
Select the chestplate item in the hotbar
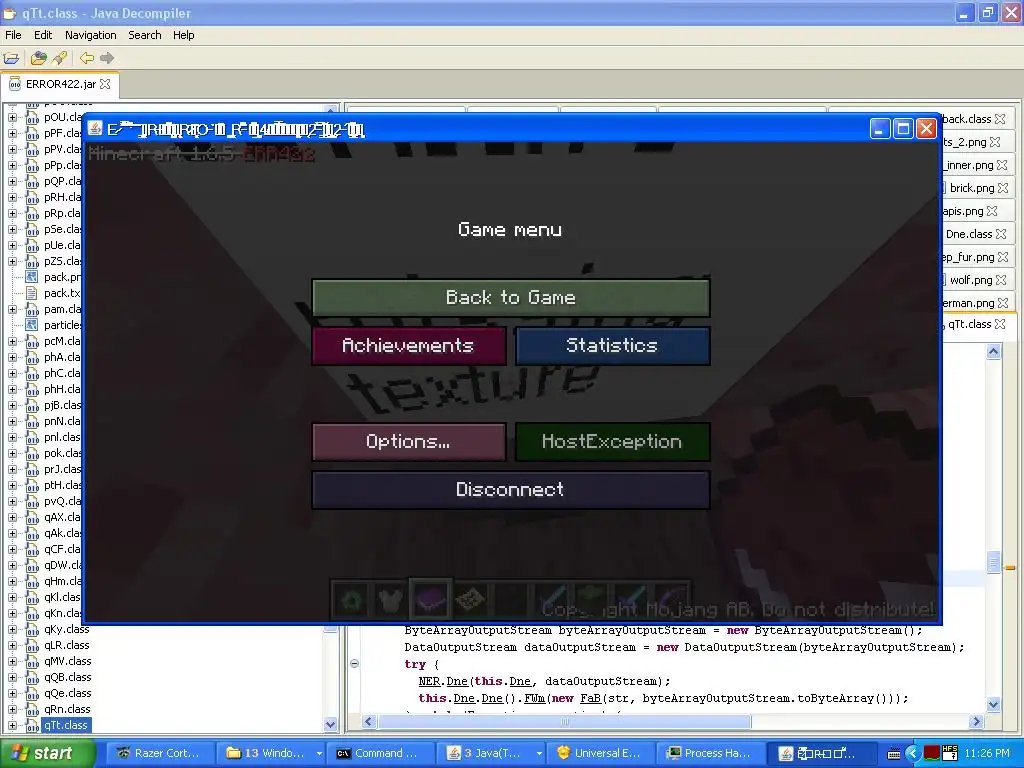coord(390,600)
